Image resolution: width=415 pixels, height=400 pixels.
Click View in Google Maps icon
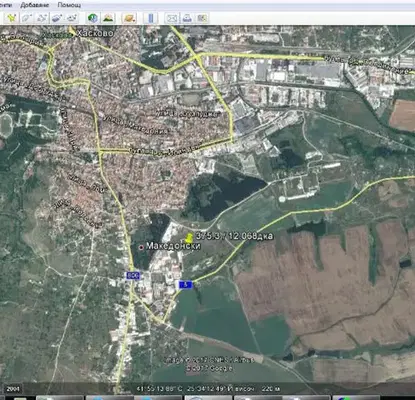(202, 18)
